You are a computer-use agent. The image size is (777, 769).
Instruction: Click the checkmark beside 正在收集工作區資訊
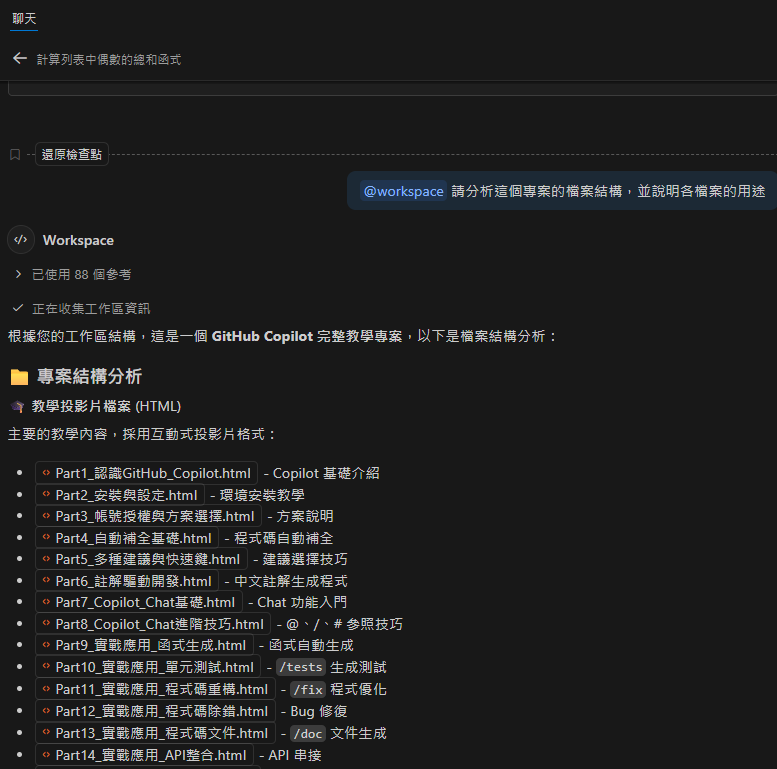click(x=18, y=308)
